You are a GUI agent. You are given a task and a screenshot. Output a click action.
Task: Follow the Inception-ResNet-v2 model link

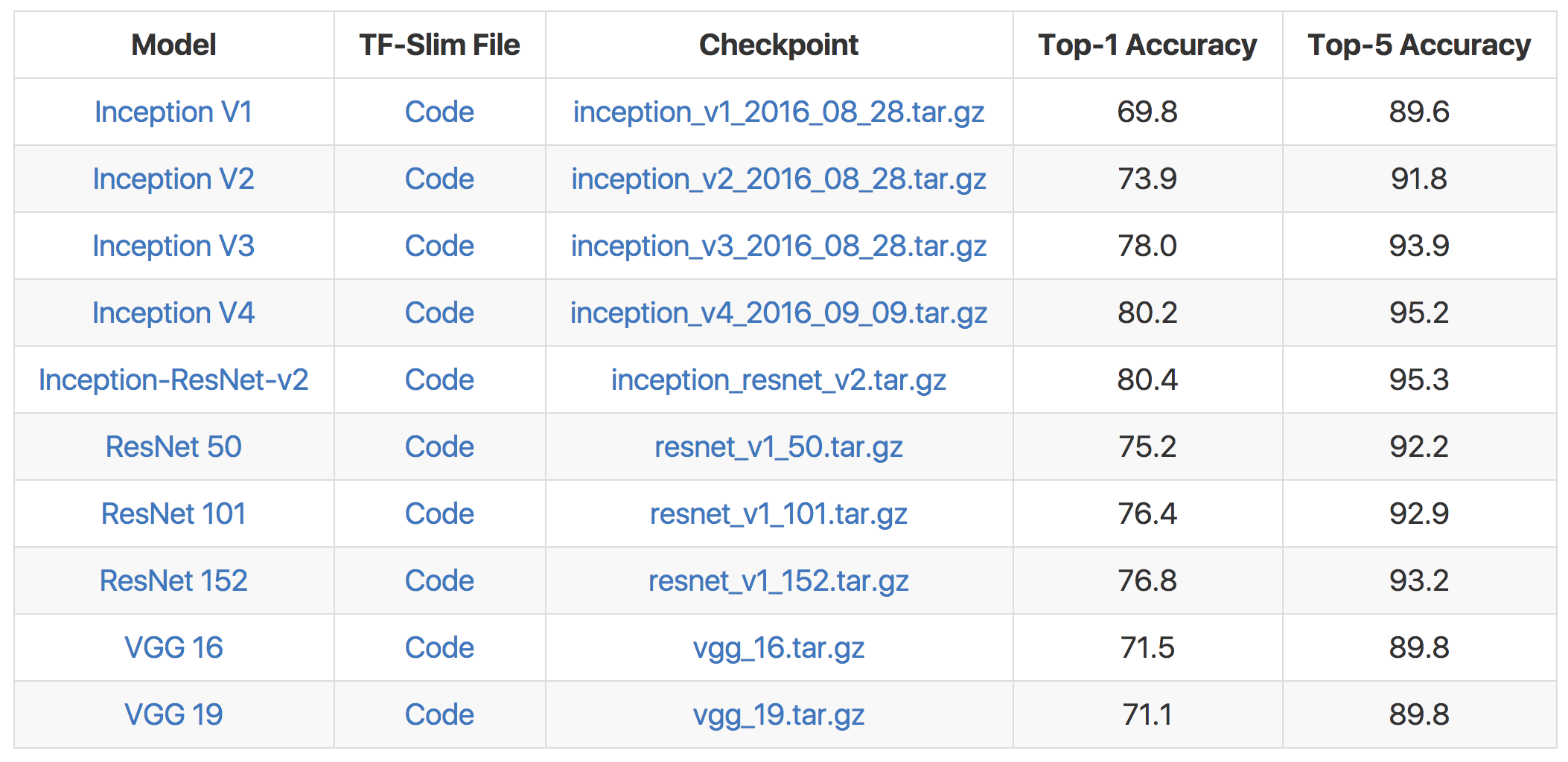(173, 380)
